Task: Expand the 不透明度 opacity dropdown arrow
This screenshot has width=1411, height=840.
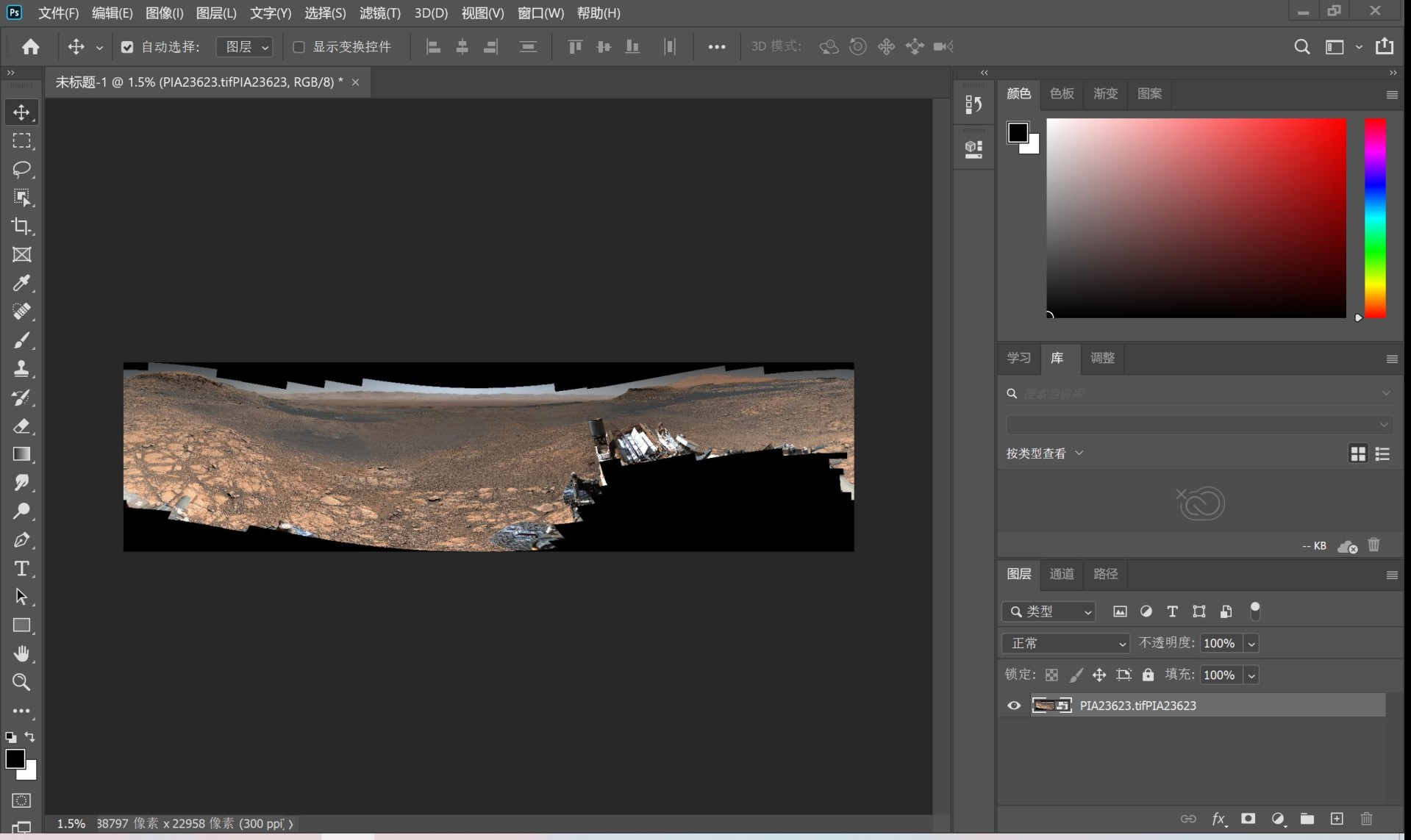Action: pos(1251,644)
